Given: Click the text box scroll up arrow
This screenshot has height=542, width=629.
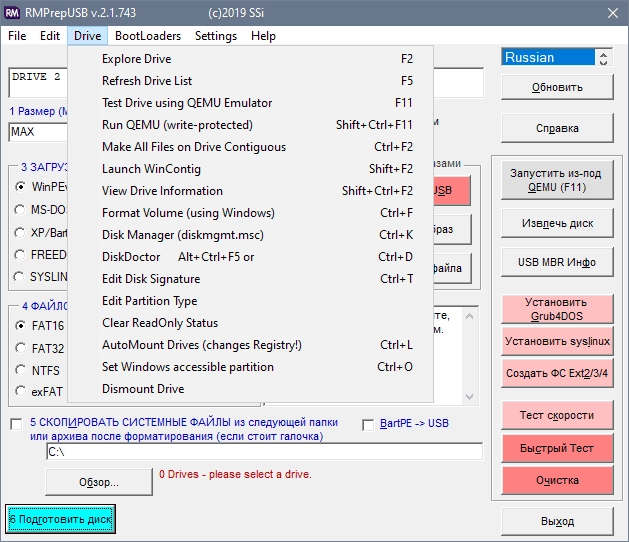Looking at the screenshot, I should (x=470, y=317).
